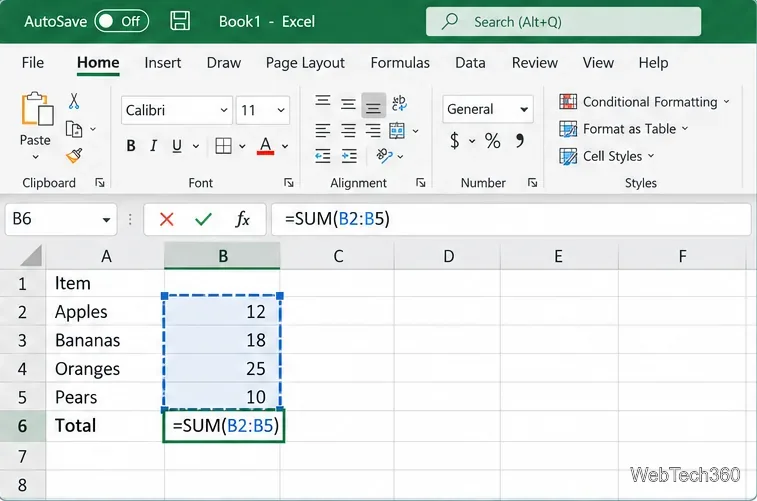Expand the Paste options arrow
Viewport: 757px width, 501px height.
click(35, 157)
